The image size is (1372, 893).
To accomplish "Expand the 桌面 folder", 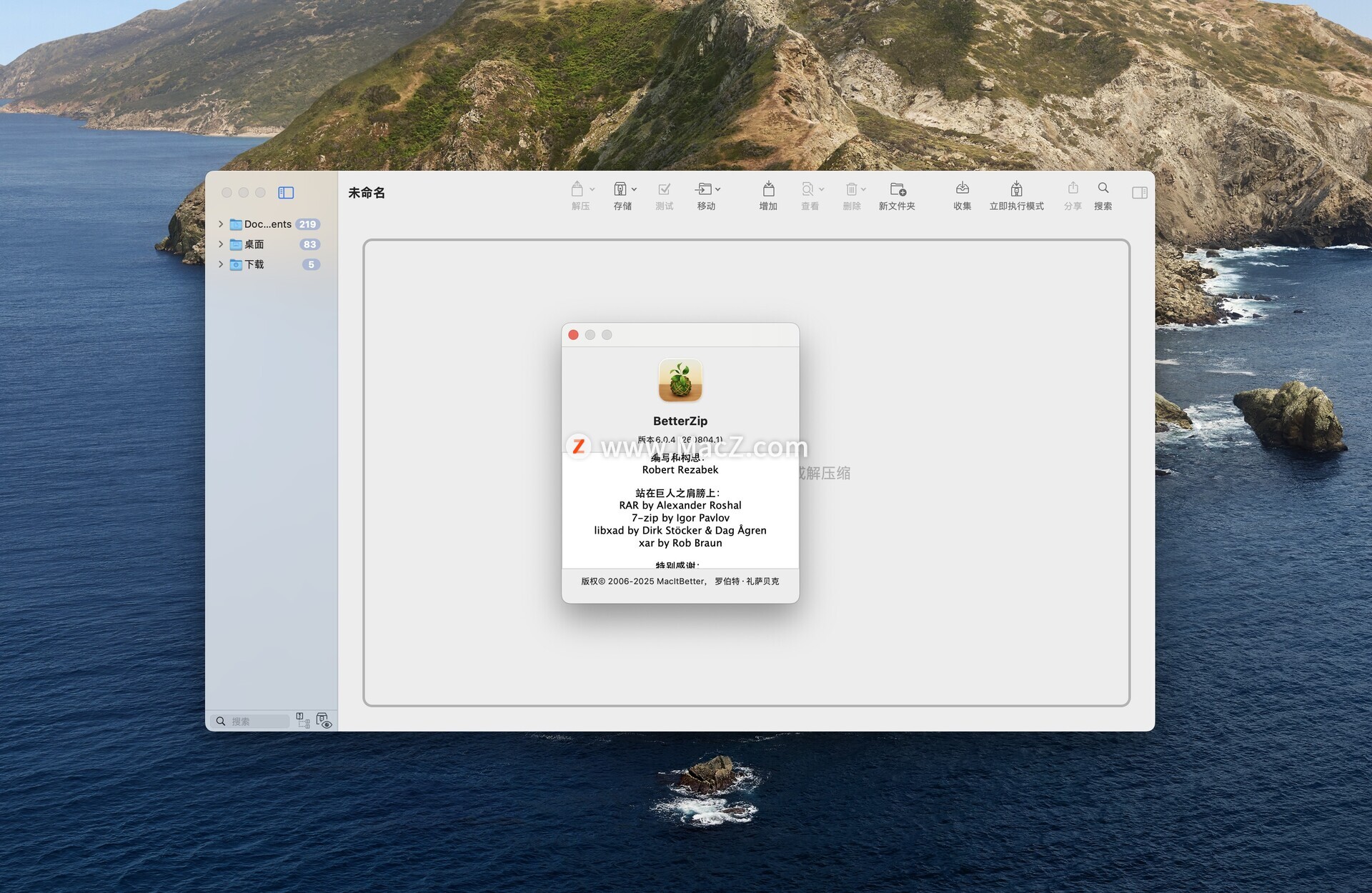I will 221,244.
